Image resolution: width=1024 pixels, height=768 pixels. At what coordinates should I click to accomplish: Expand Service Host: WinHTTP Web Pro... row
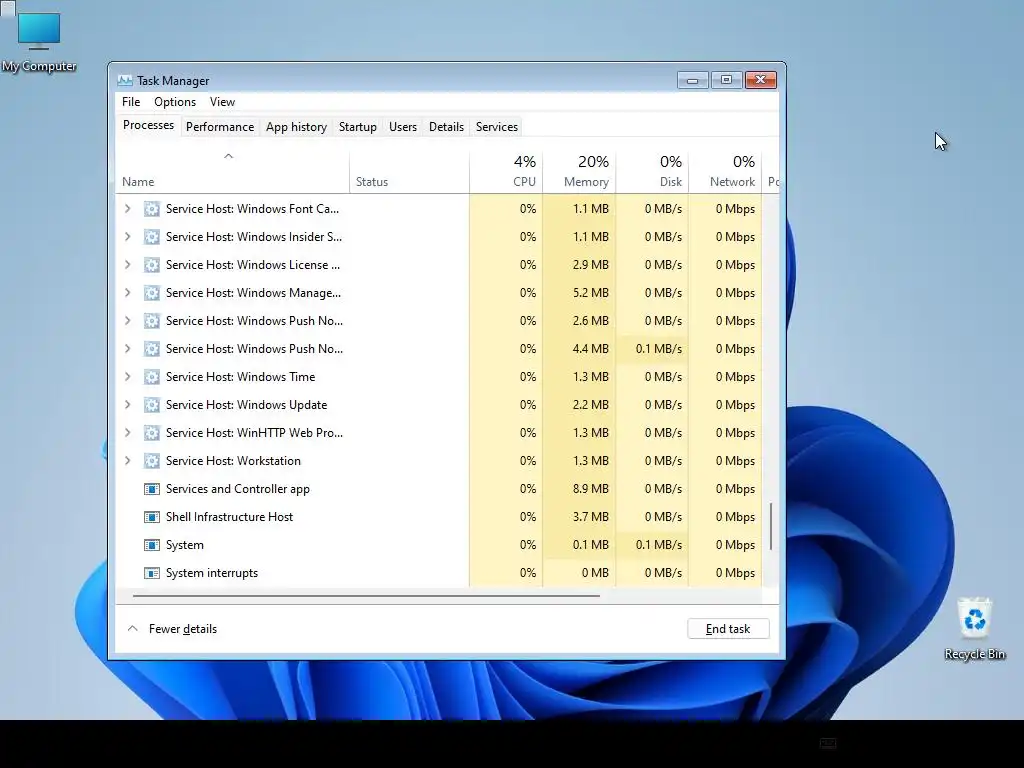pos(128,433)
